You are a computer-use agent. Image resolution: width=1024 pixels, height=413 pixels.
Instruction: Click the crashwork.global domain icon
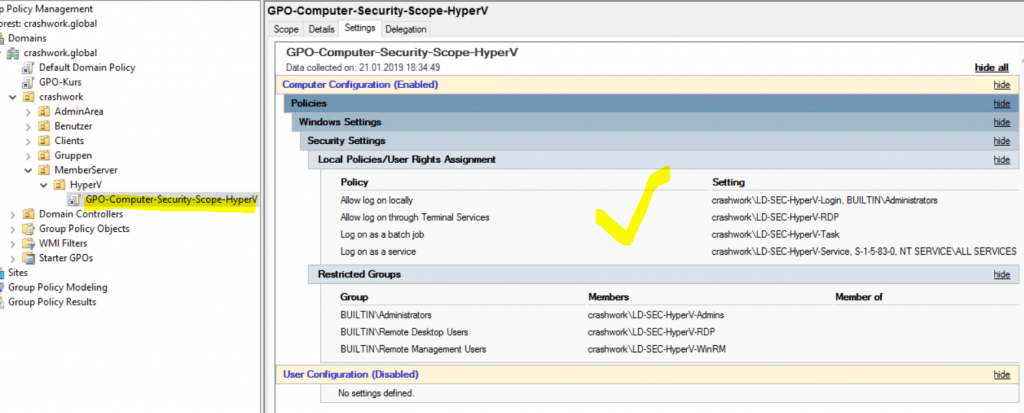tap(14, 53)
